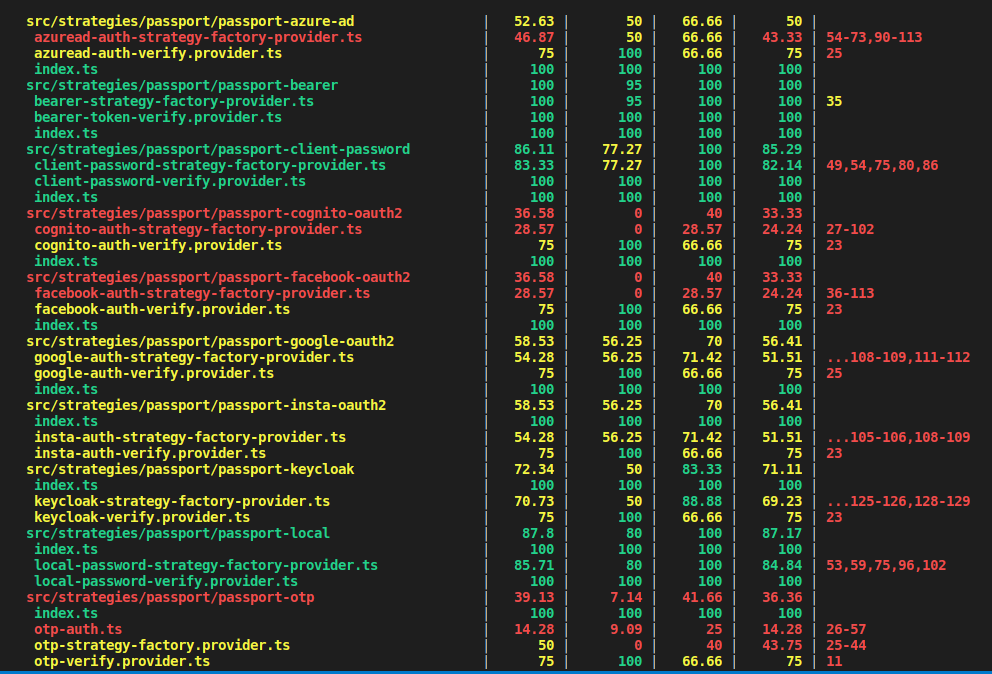Screen dimensions: 992x674
Task: Click google-auth-strategy-factory-provider.ts file name
Action: 194,357
